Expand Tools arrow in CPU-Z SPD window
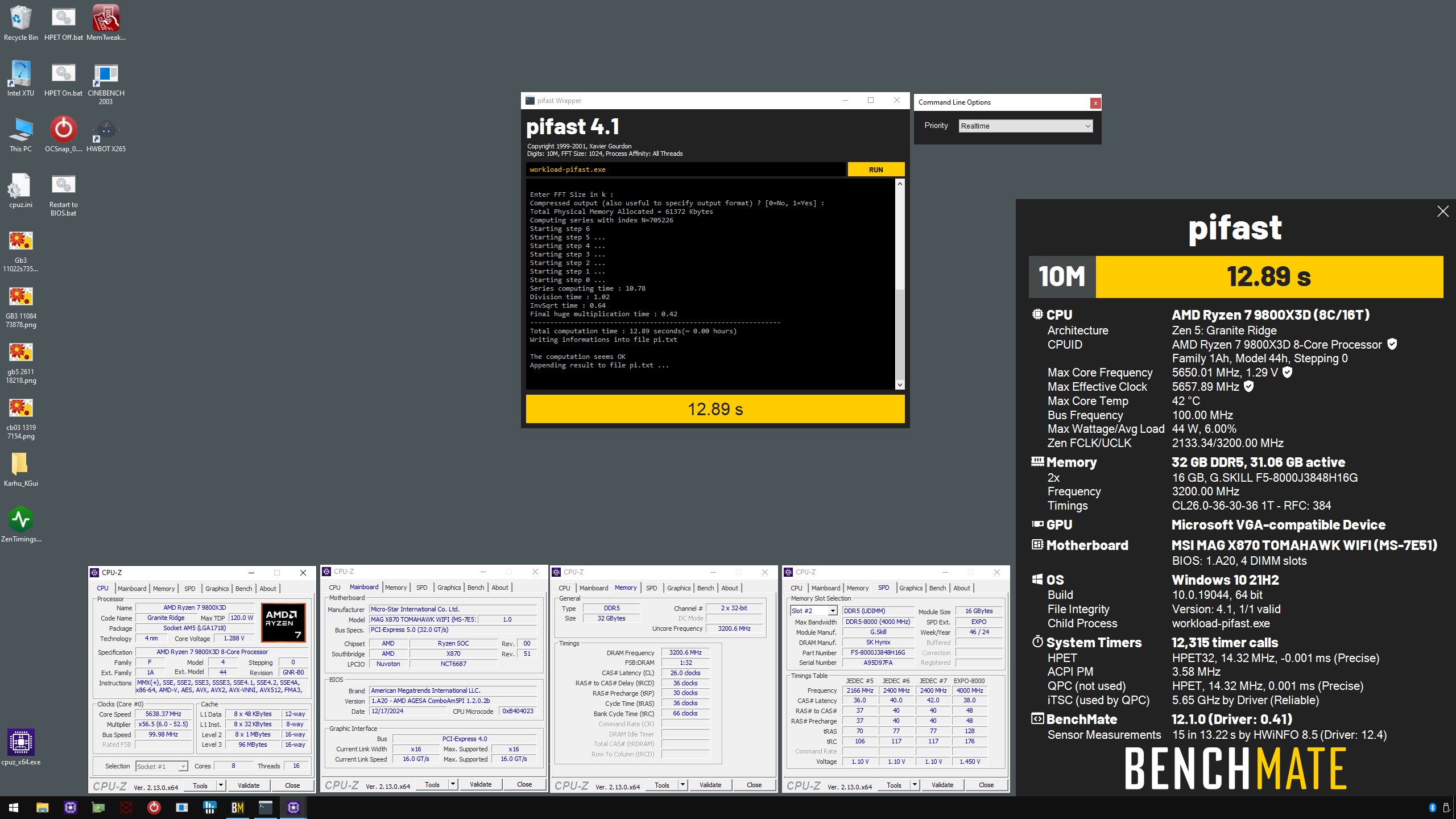This screenshot has width=1456, height=819. tap(915, 785)
